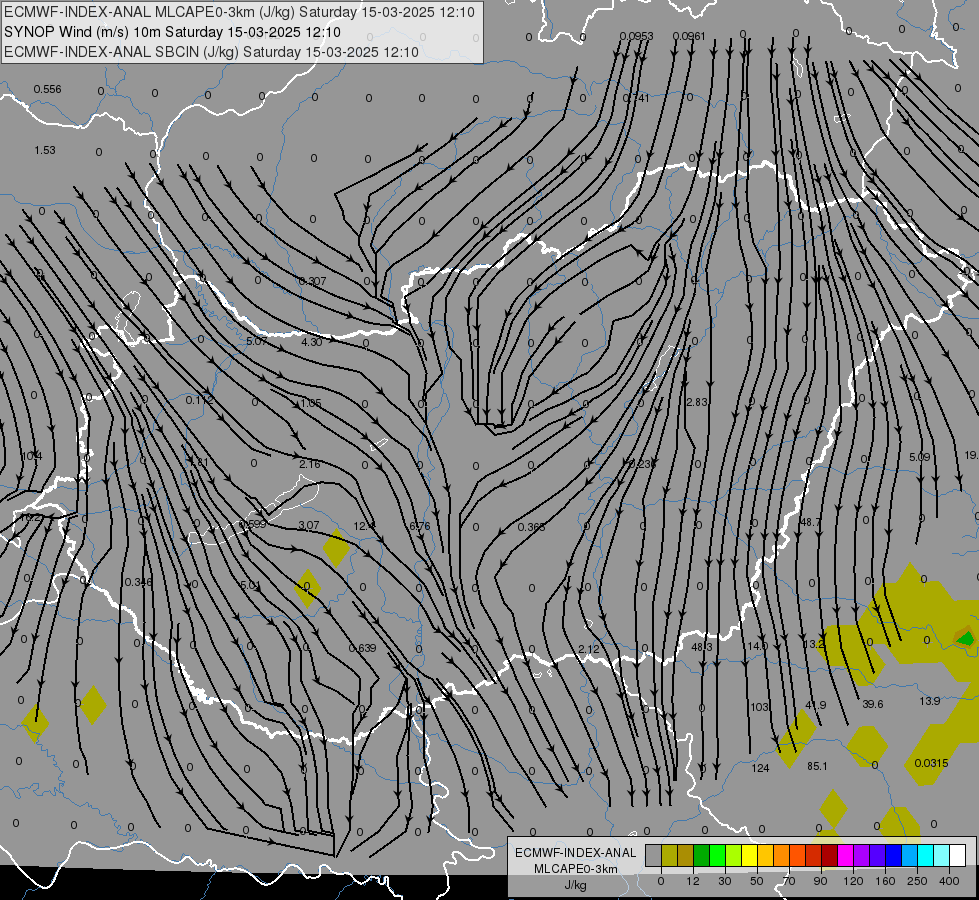Click the map value 0.556
This screenshot has width=979, height=900.
click(47, 89)
